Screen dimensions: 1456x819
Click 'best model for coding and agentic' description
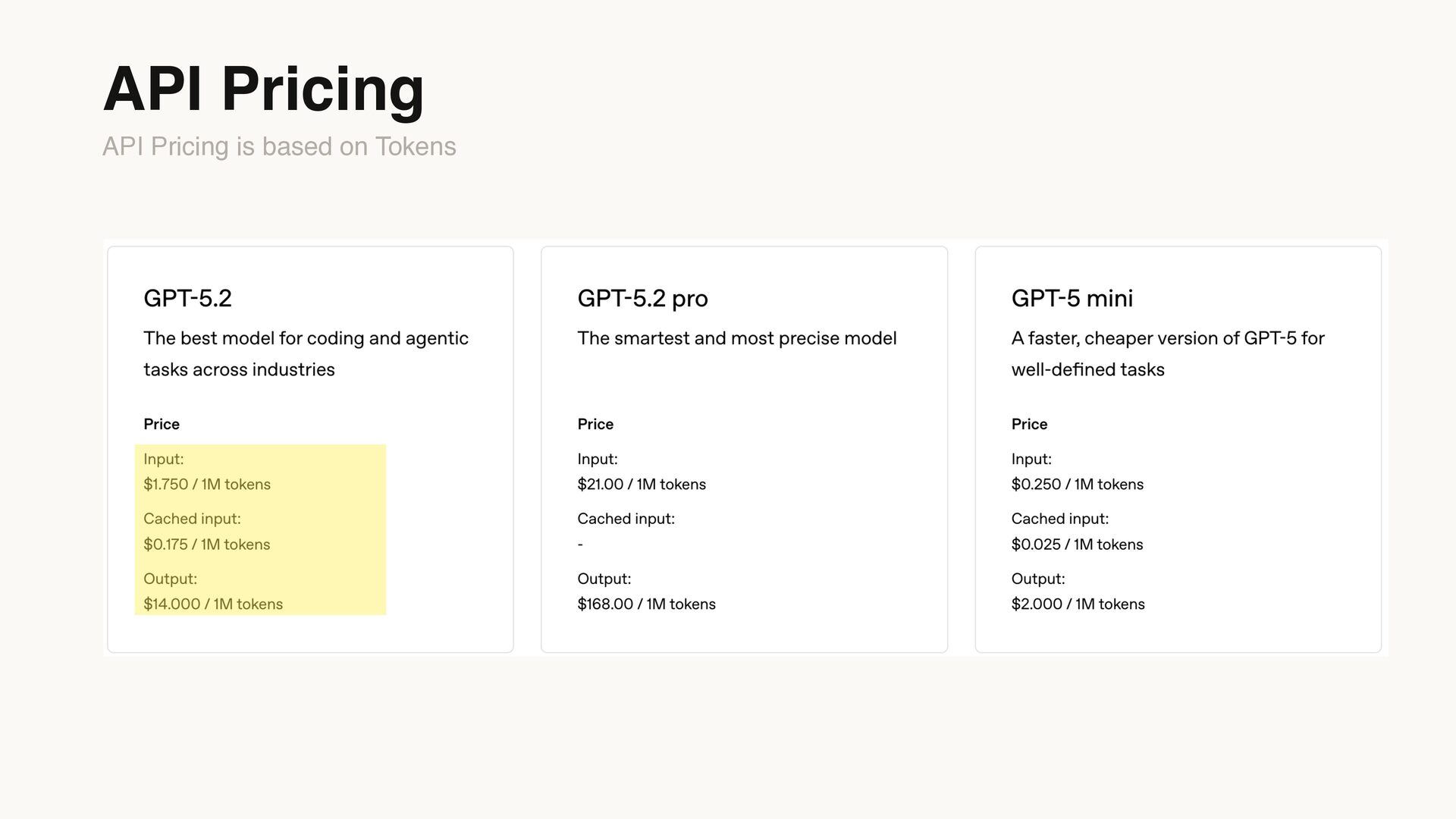[x=306, y=338]
